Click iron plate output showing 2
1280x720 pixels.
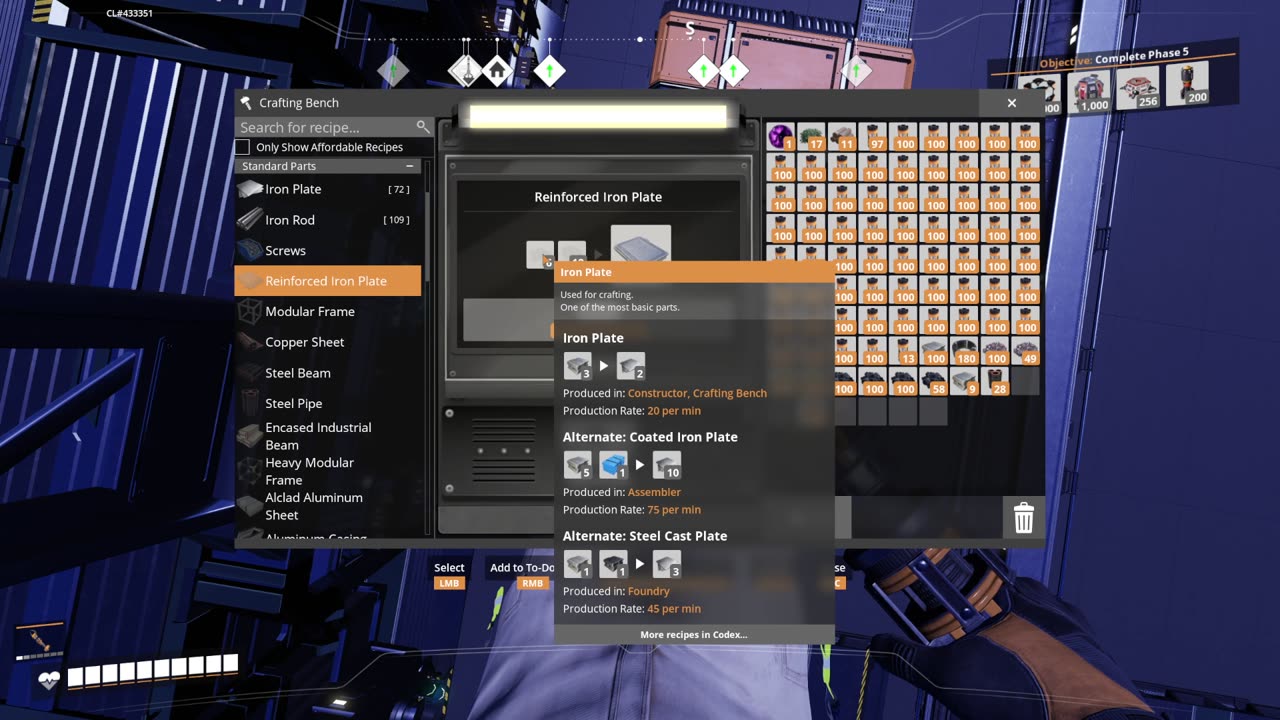point(631,366)
